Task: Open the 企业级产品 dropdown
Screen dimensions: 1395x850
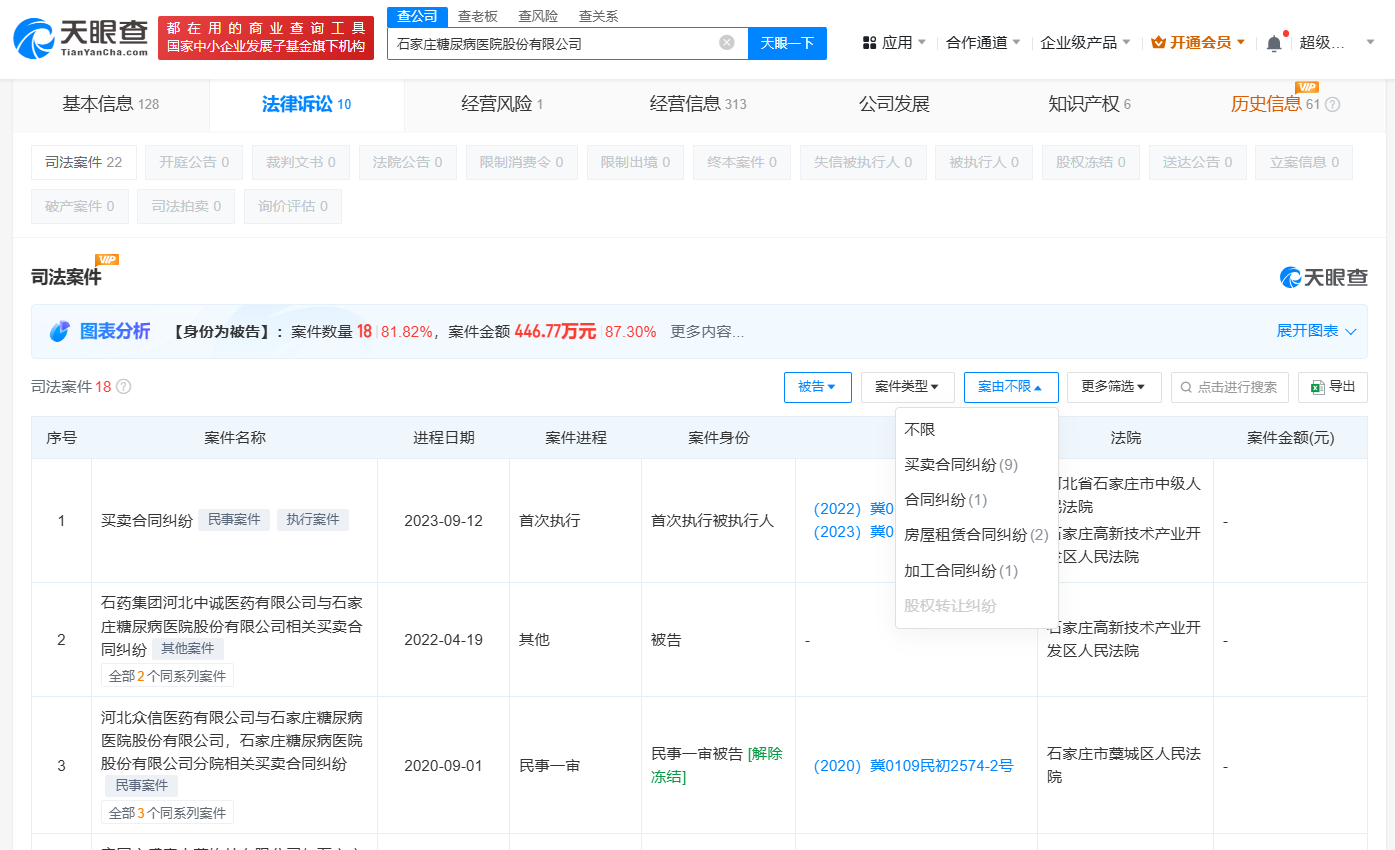Action: (1085, 43)
